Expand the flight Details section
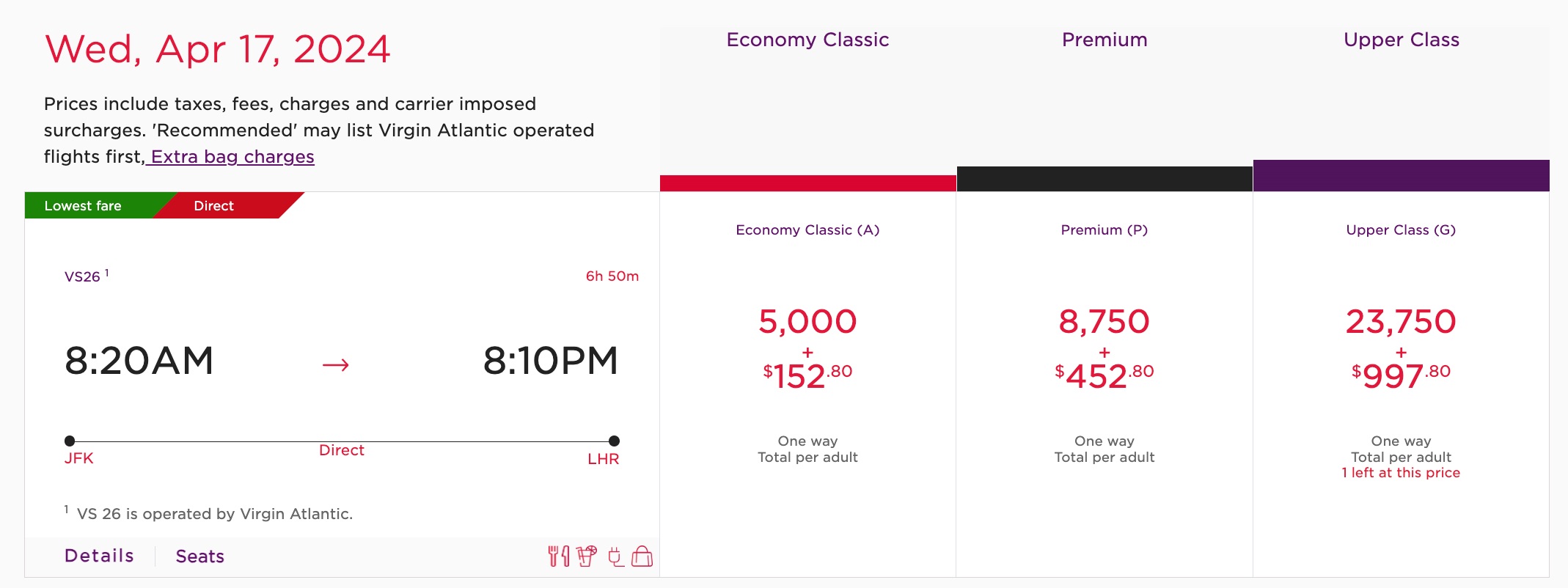 pyautogui.click(x=98, y=556)
